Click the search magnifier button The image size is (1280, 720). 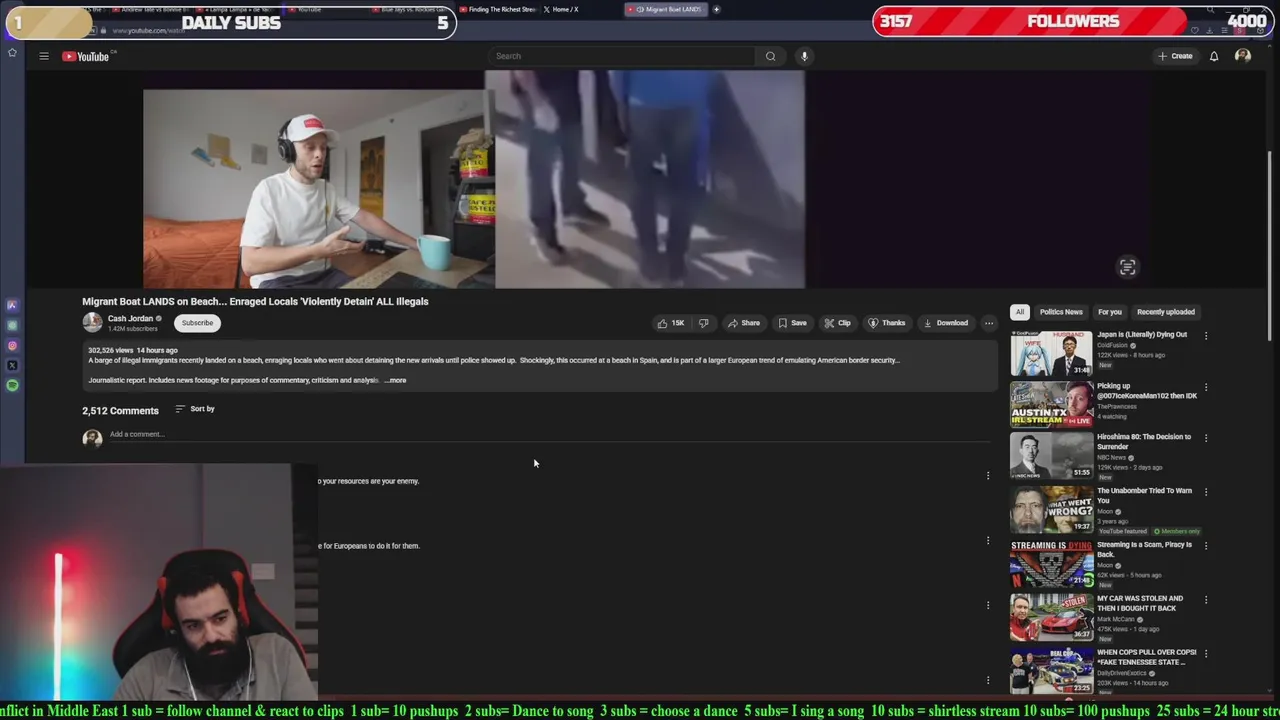click(x=770, y=56)
